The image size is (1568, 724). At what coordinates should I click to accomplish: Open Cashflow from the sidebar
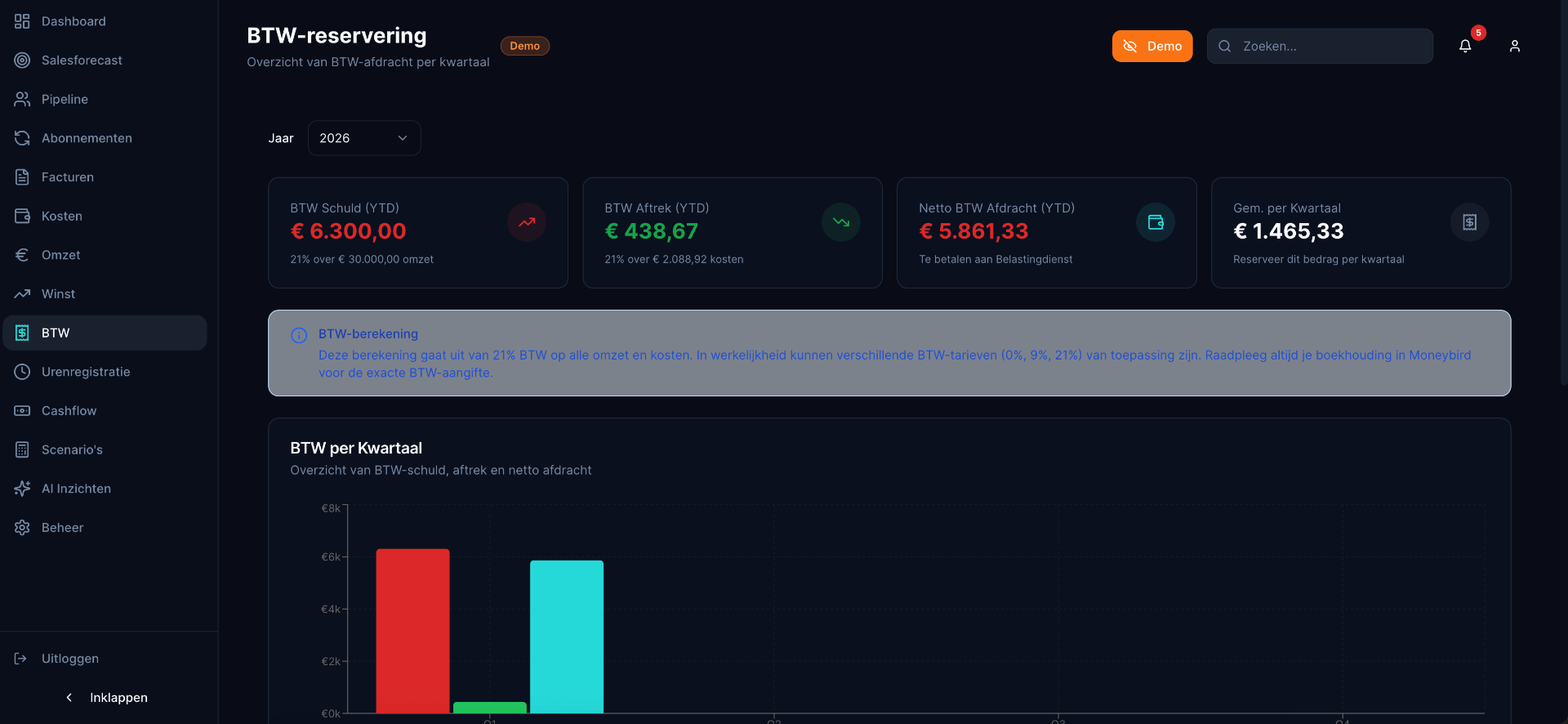(x=105, y=411)
